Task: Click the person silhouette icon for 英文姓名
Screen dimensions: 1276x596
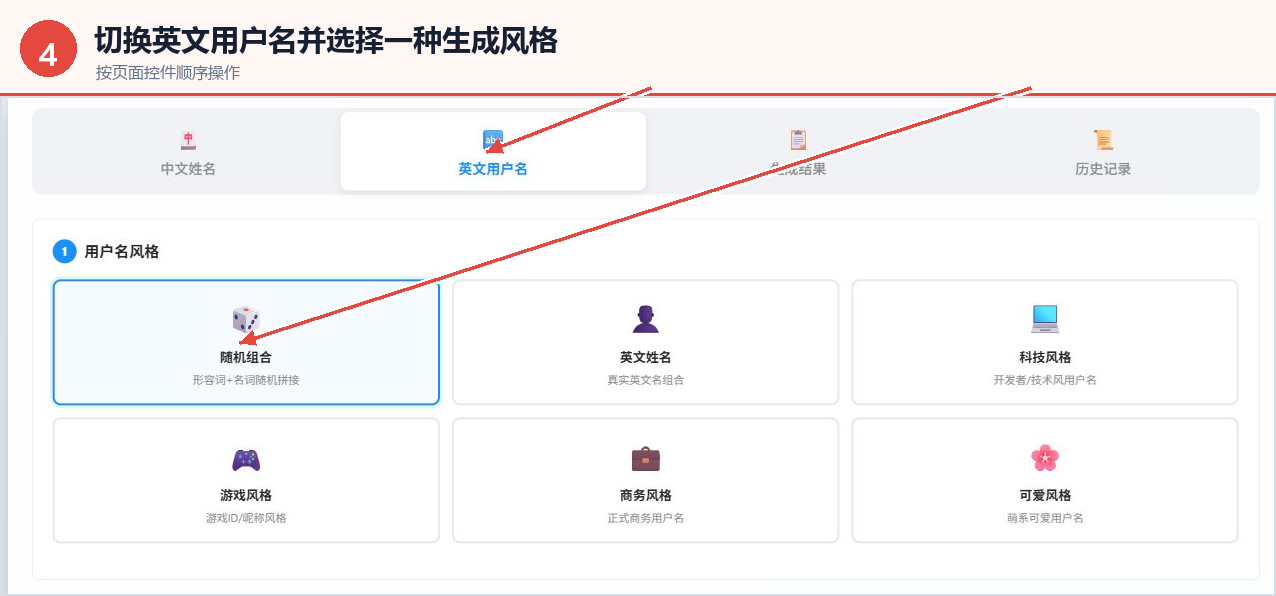Action: click(x=646, y=319)
